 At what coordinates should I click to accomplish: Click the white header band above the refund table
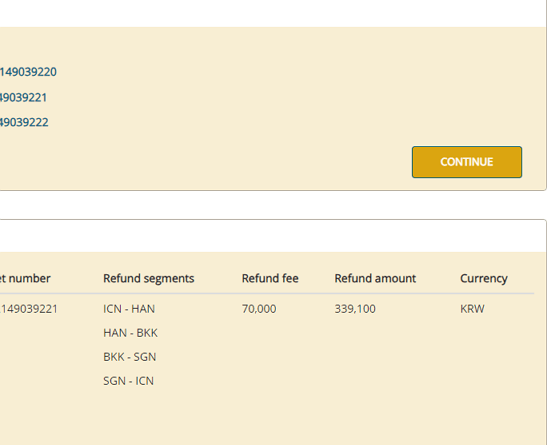pos(273,236)
